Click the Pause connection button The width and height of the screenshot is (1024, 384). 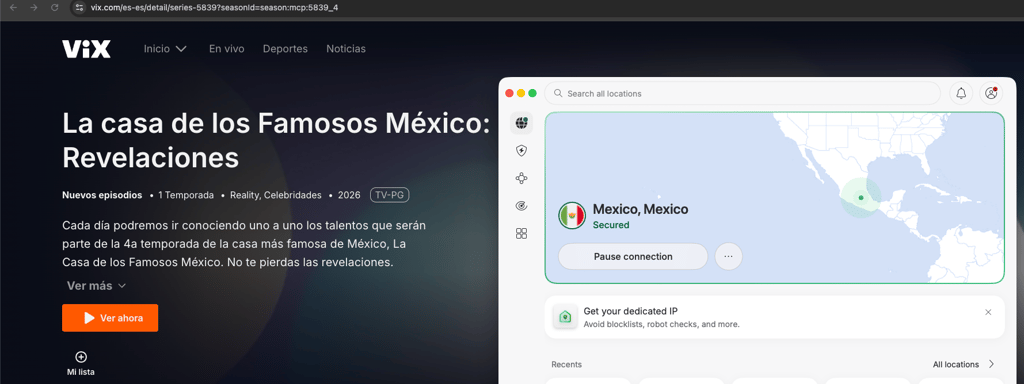[x=633, y=257]
